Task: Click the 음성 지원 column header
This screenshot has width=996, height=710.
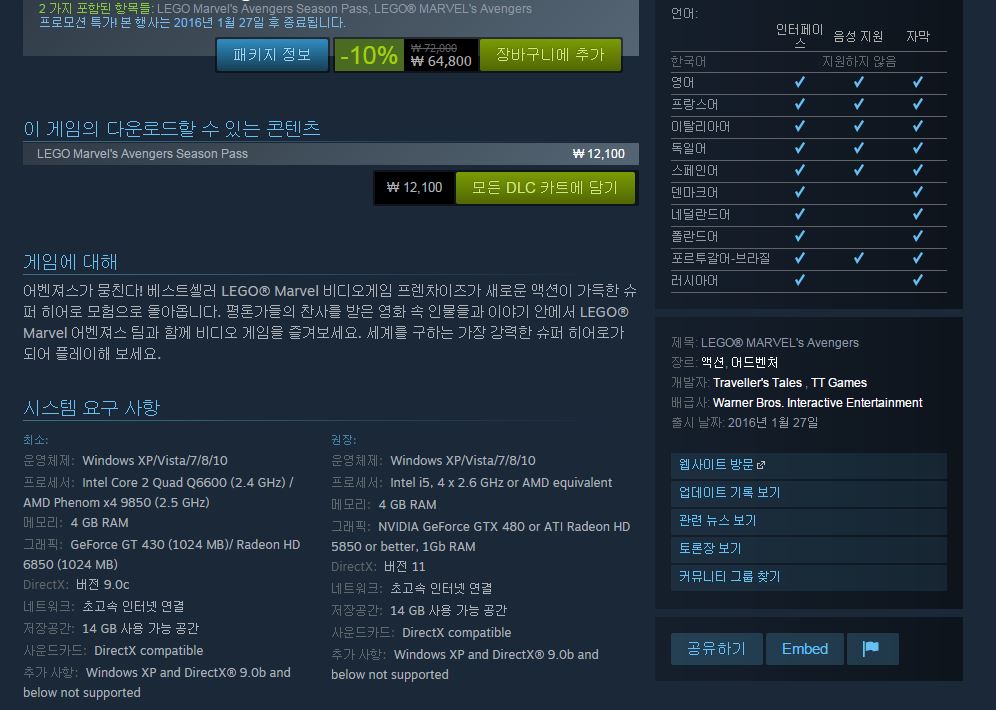Action: coord(858,36)
